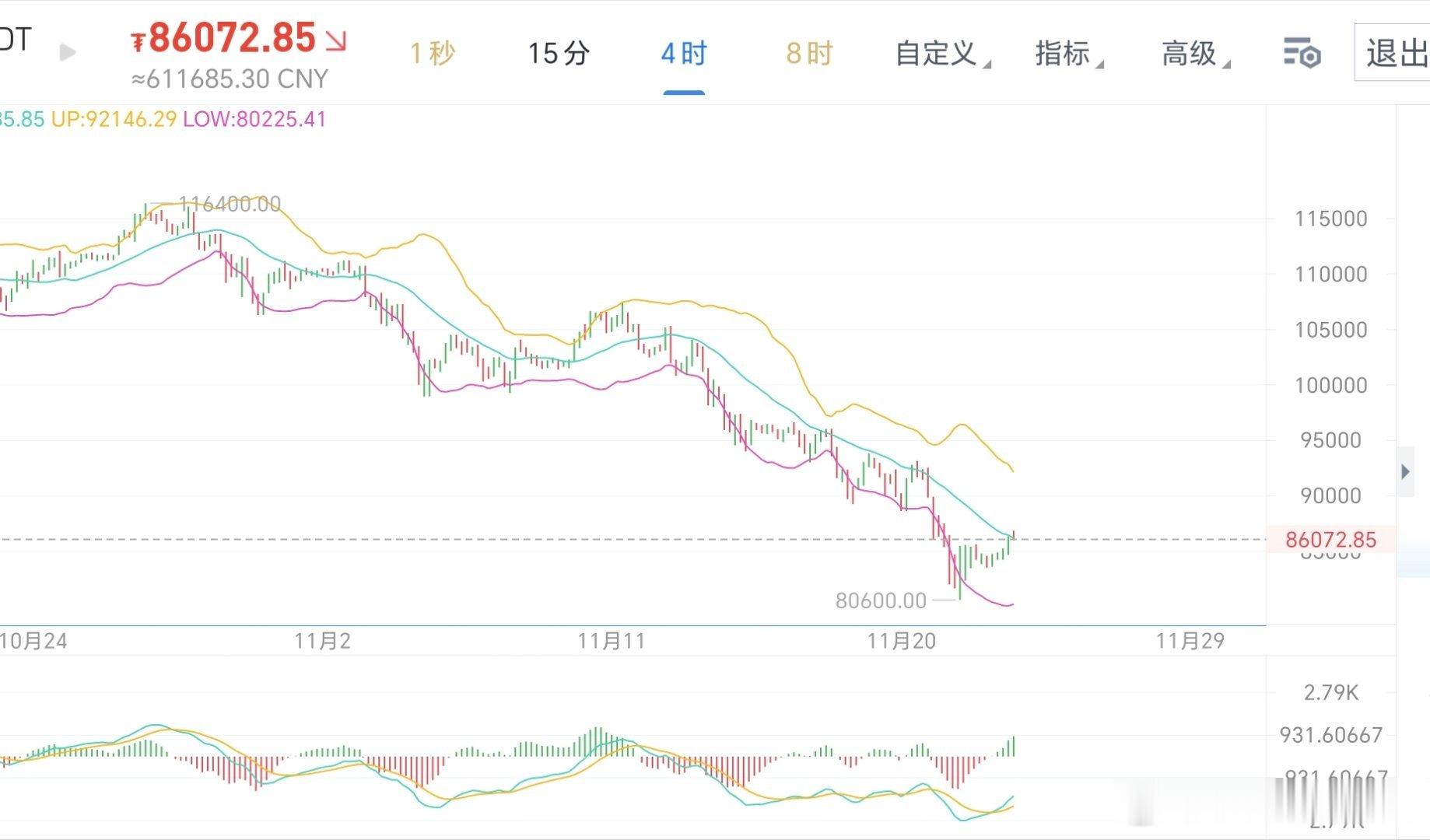
Task: Click the UP:92146.29 Bollinger band label
Action: click(x=112, y=121)
